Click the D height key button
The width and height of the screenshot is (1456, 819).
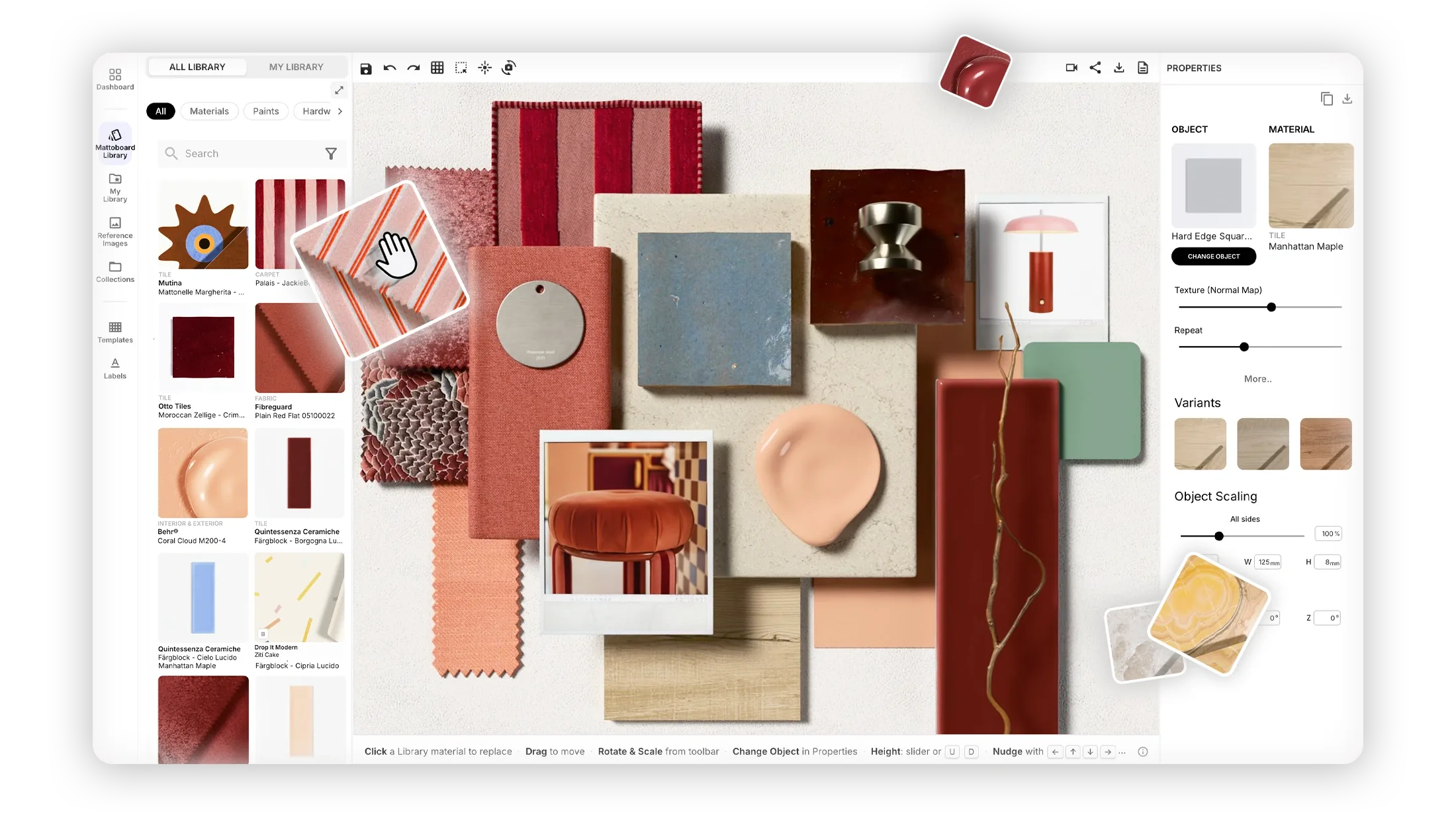(x=972, y=752)
